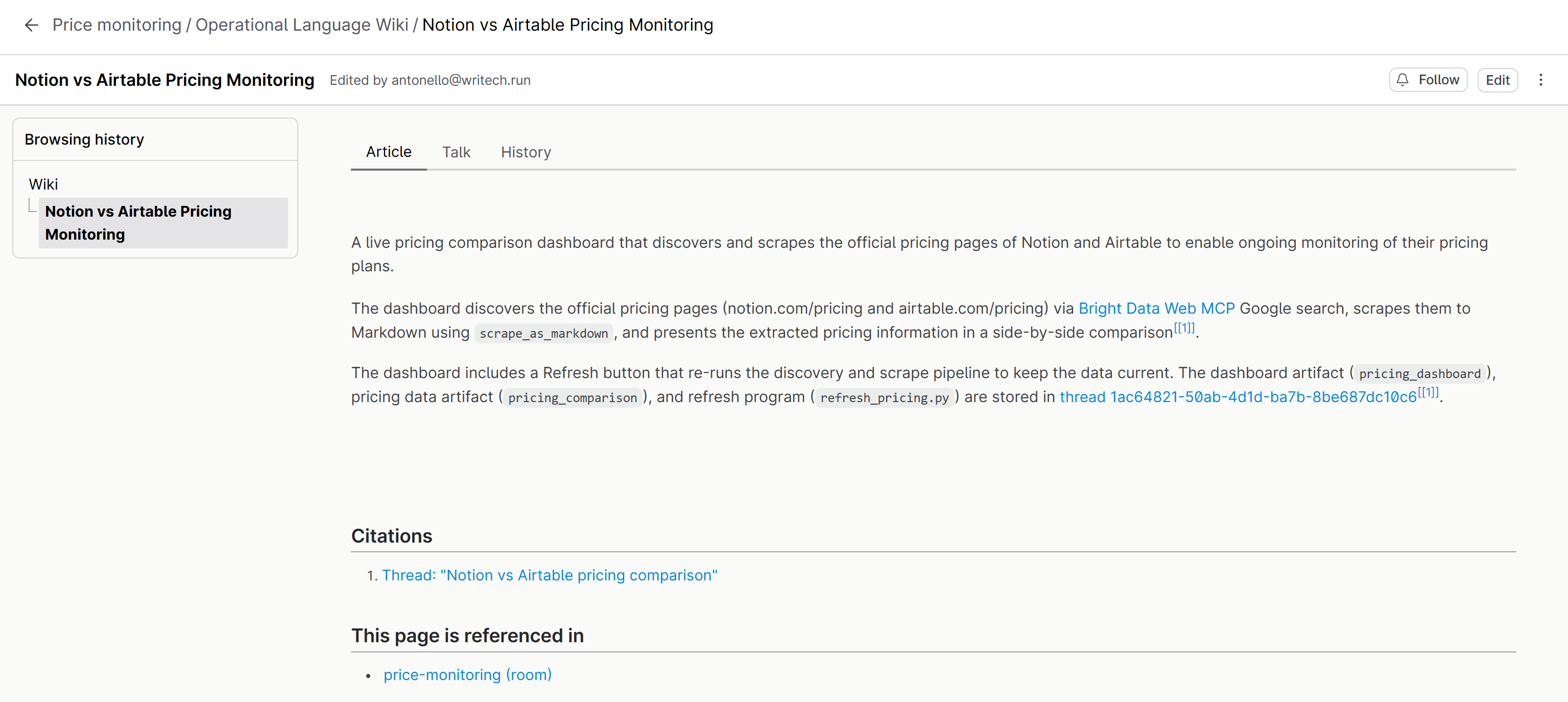This screenshot has height=702, width=1568.
Task: Click the back arrow icon
Action: [31, 25]
